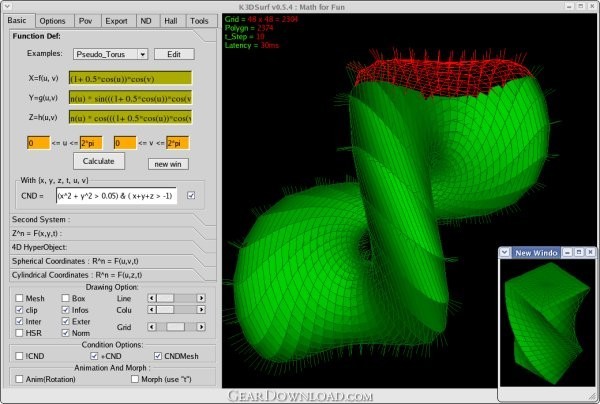Click right arrow of Grid slider

201,327
